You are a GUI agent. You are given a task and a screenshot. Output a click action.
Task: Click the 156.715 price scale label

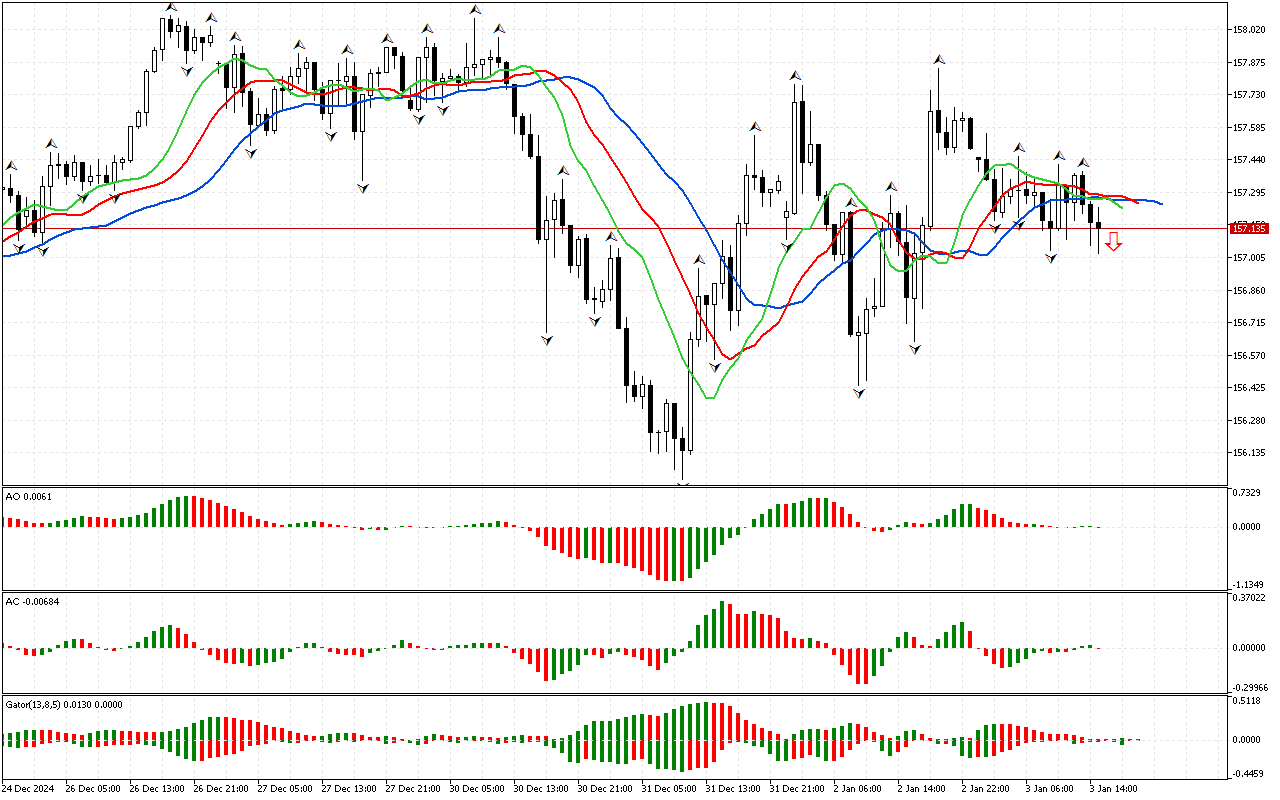click(1250, 323)
